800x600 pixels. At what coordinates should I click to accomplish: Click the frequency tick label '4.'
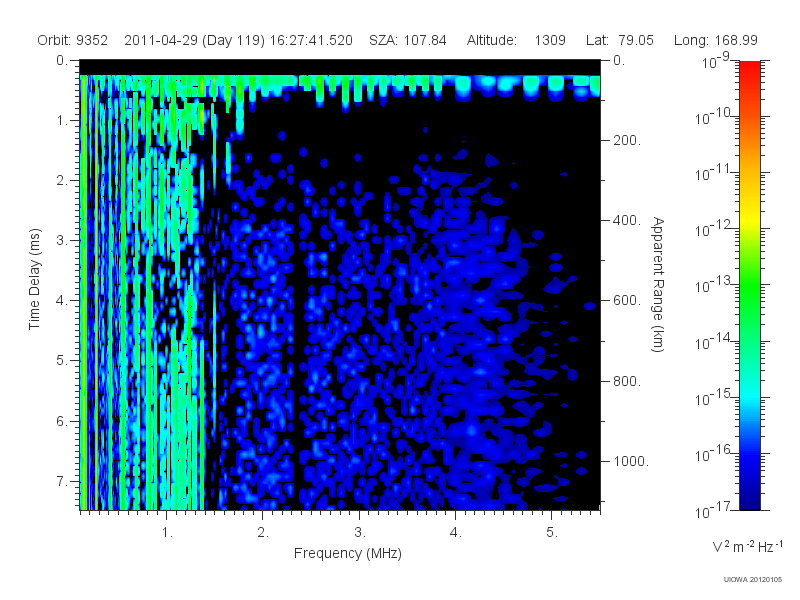pyautogui.click(x=456, y=533)
